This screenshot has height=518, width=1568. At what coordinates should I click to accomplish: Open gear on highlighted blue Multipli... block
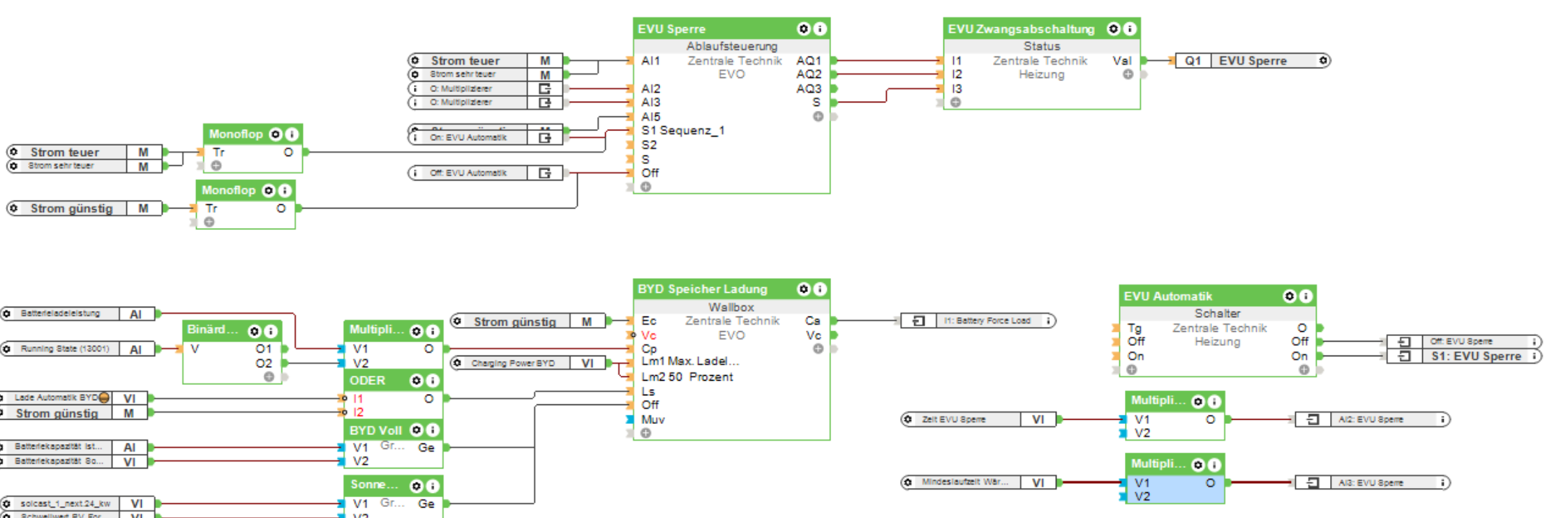[1198, 465]
